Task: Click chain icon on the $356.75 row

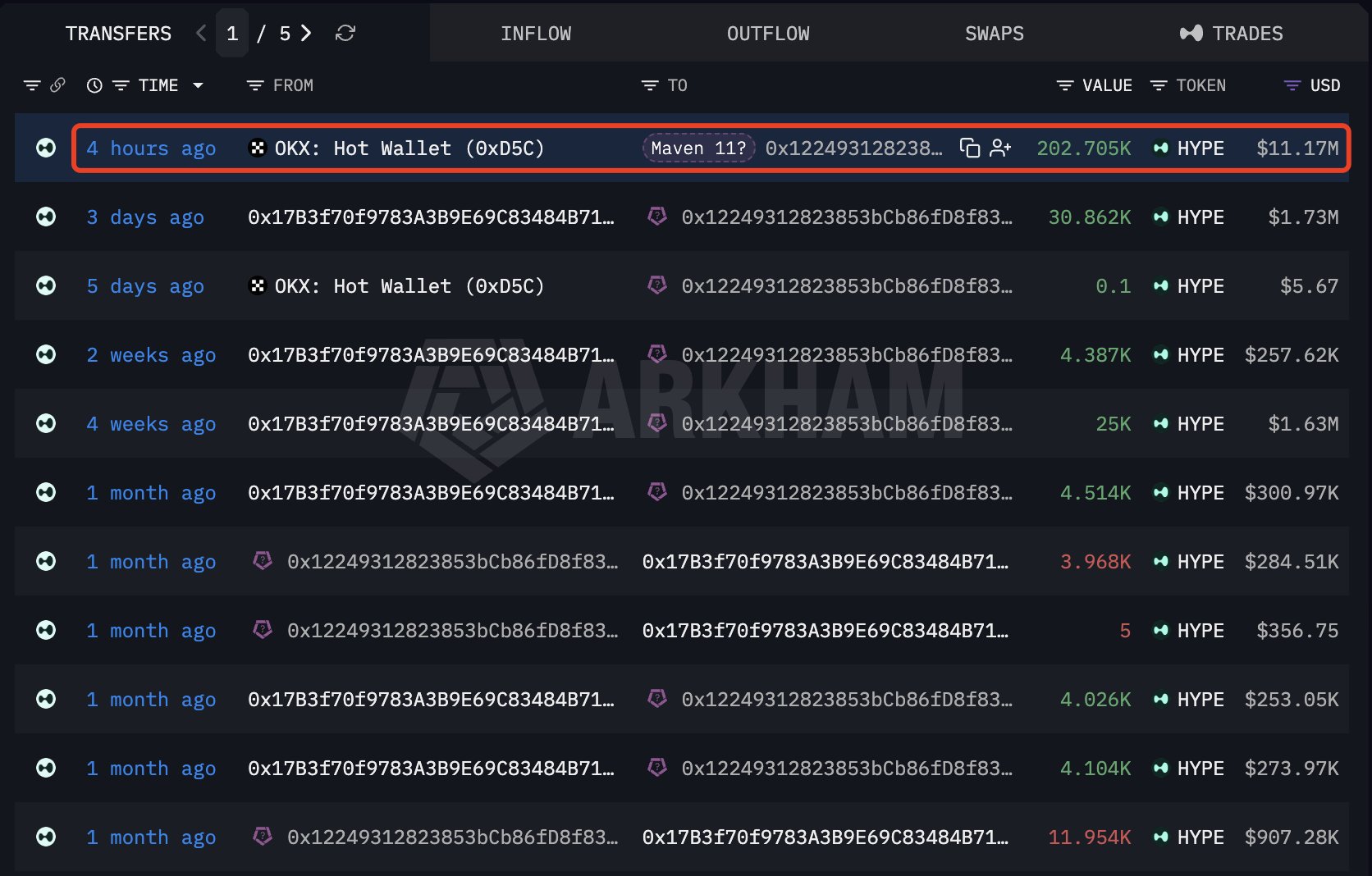Action: [46, 630]
